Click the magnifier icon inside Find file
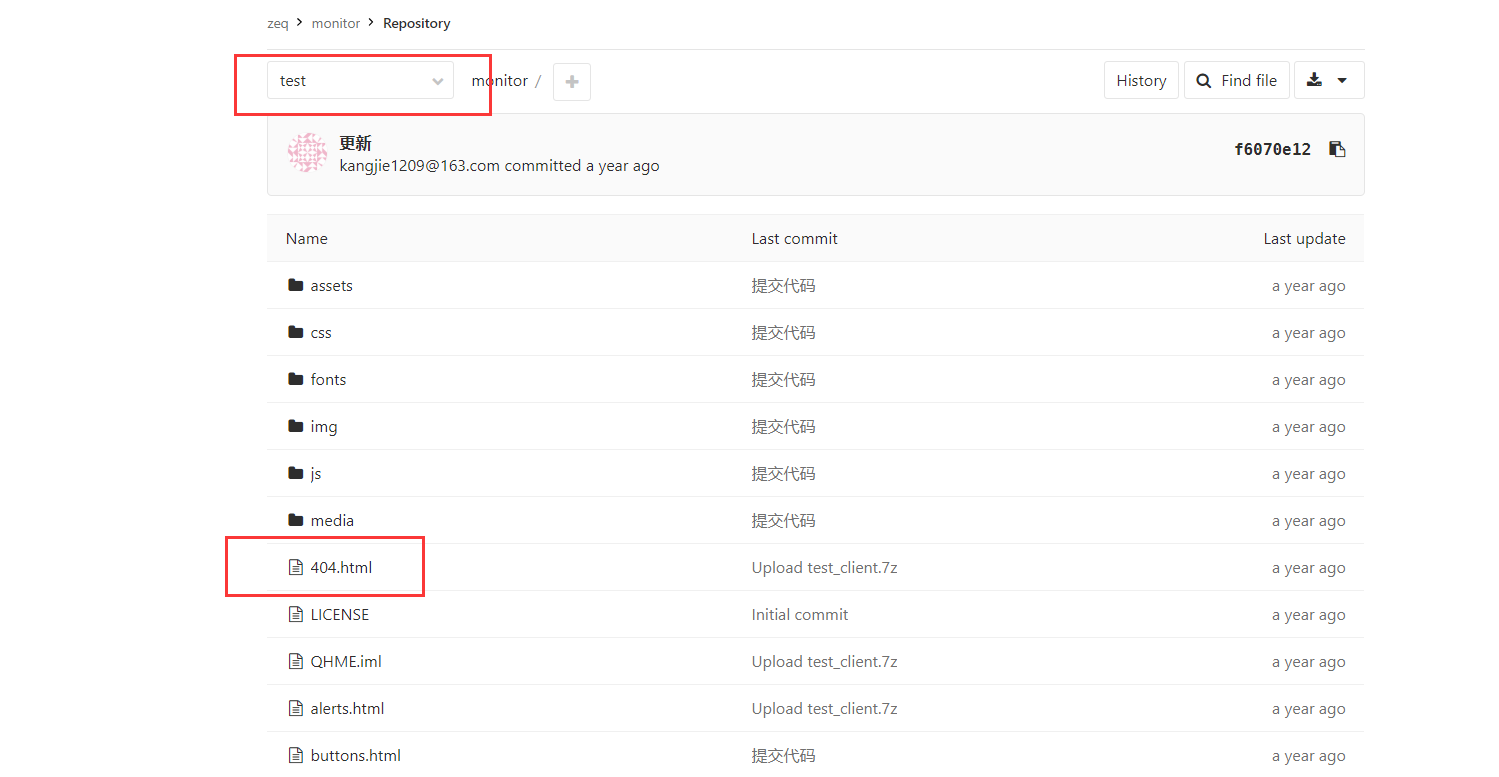This screenshot has width=1499, height=777. (1203, 80)
